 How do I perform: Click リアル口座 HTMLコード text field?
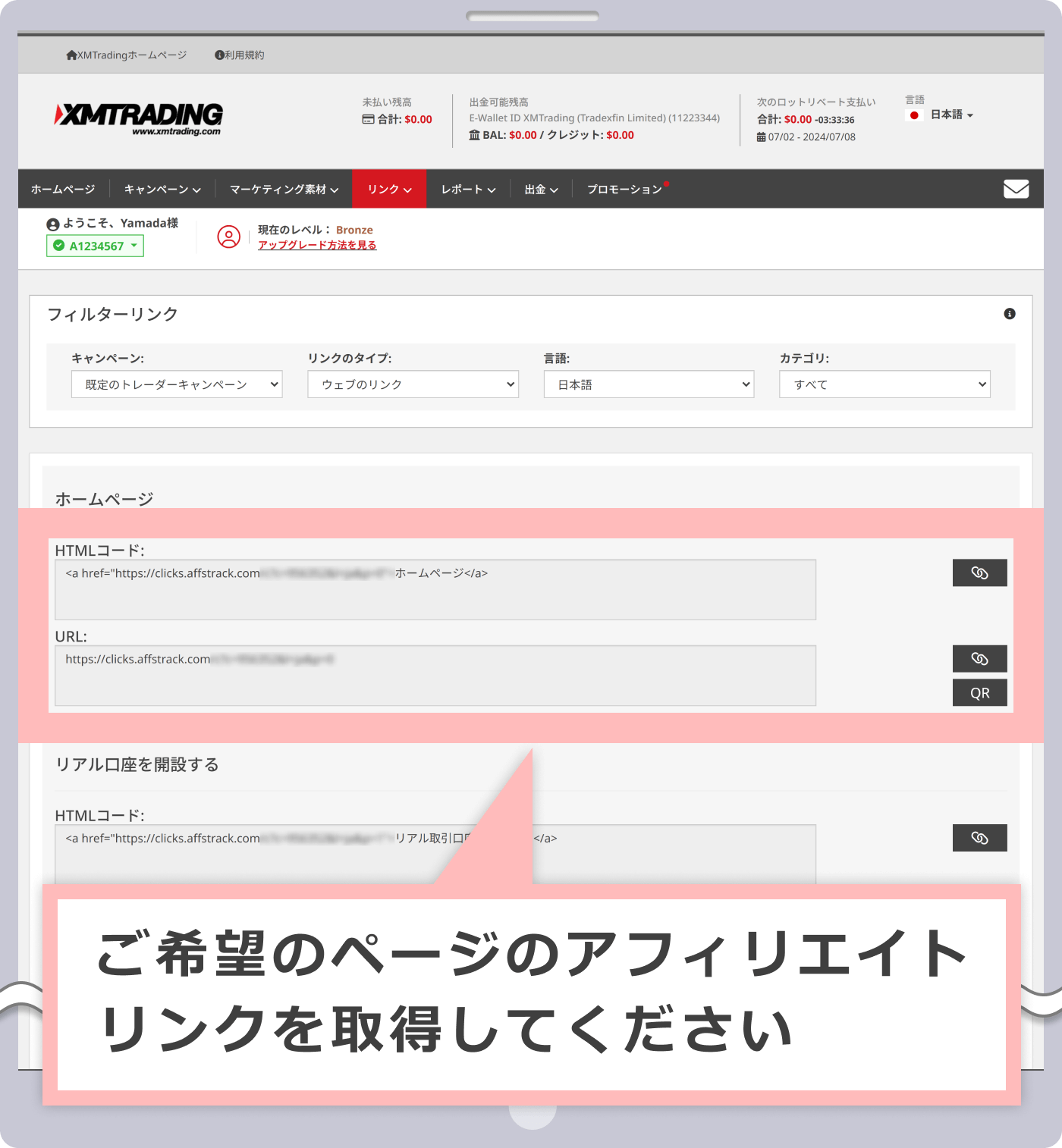(x=435, y=854)
